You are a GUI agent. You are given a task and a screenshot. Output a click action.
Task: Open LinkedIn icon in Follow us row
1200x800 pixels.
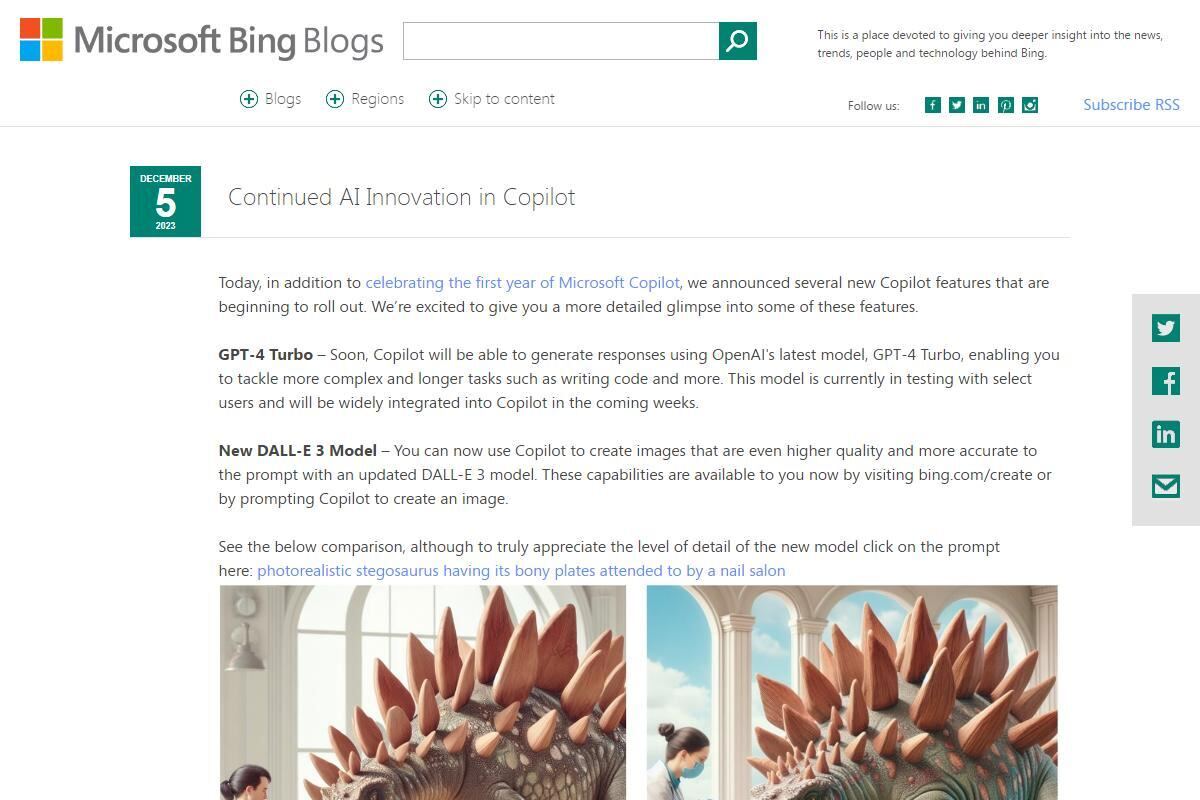(981, 105)
